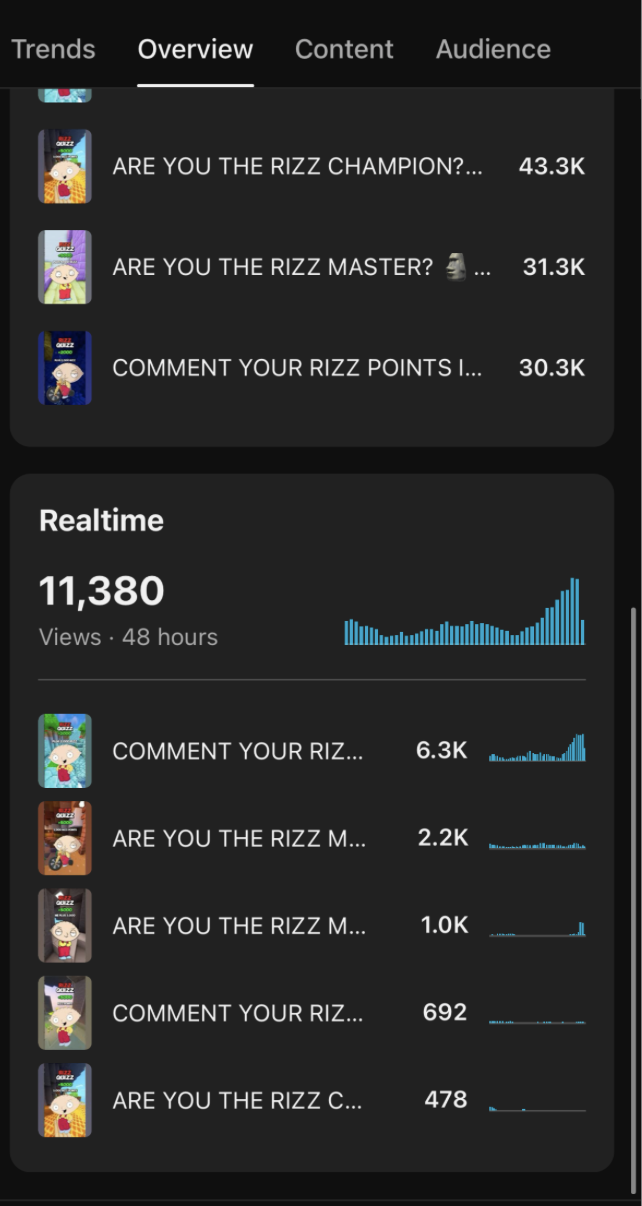Select "COMMENT YOUR RIZZ POINTS" top video title
The image size is (642, 1206).
click(297, 368)
